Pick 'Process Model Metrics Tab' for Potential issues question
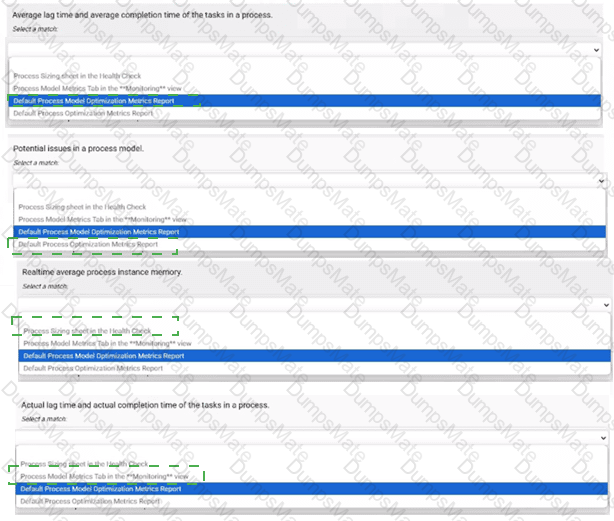 tap(102, 219)
